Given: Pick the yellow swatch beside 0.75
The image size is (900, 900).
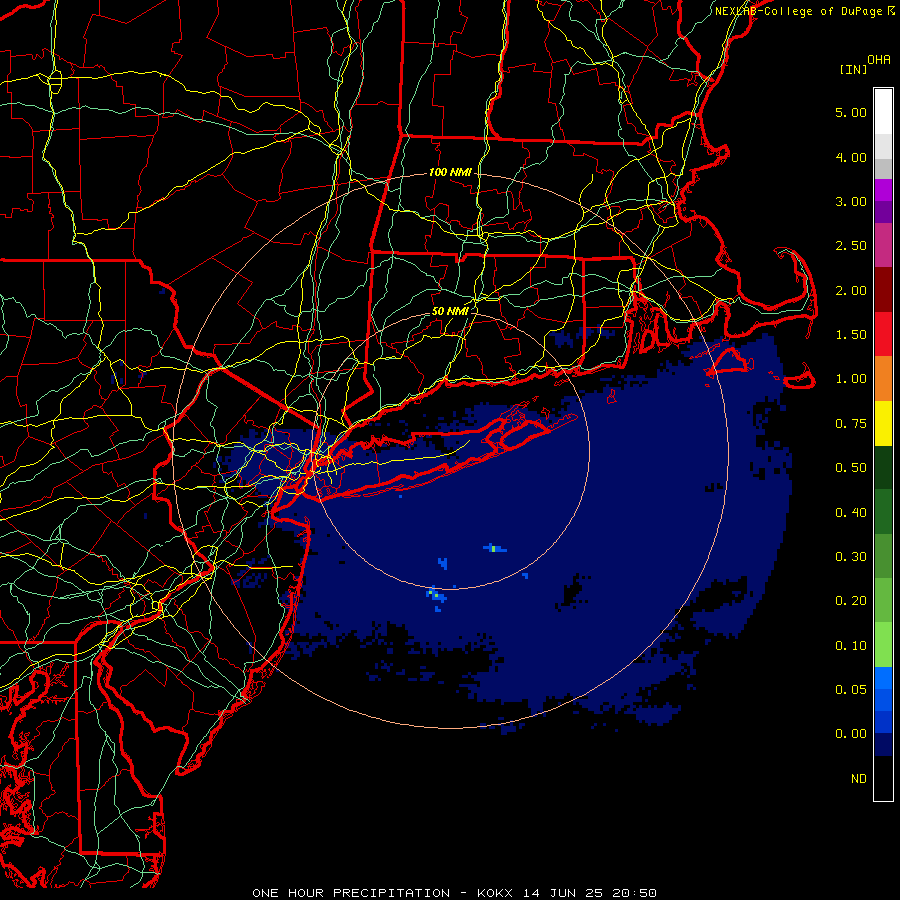Looking at the screenshot, I should [883, 423].
